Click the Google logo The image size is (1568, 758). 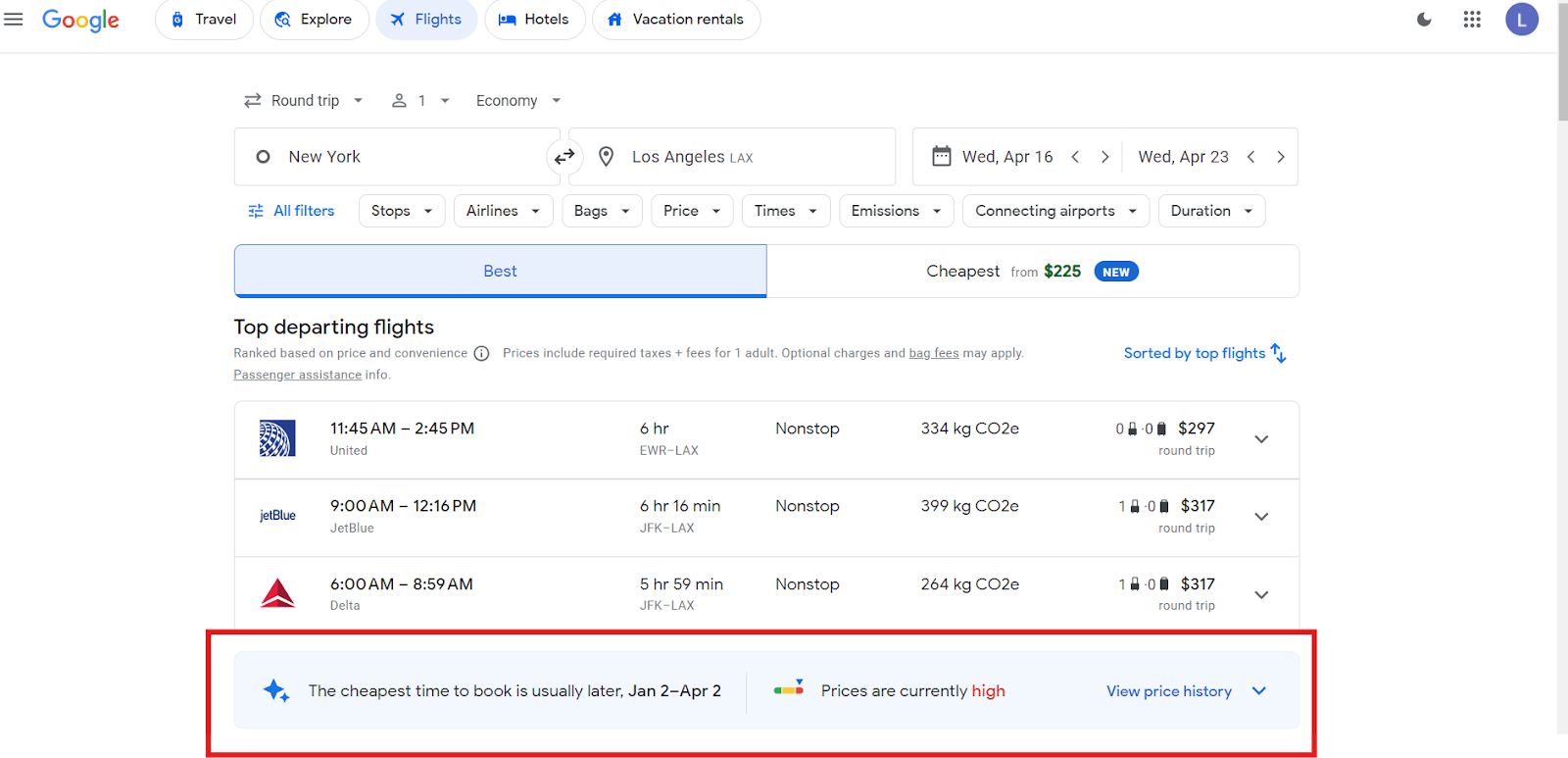click(x=80, y=20)
